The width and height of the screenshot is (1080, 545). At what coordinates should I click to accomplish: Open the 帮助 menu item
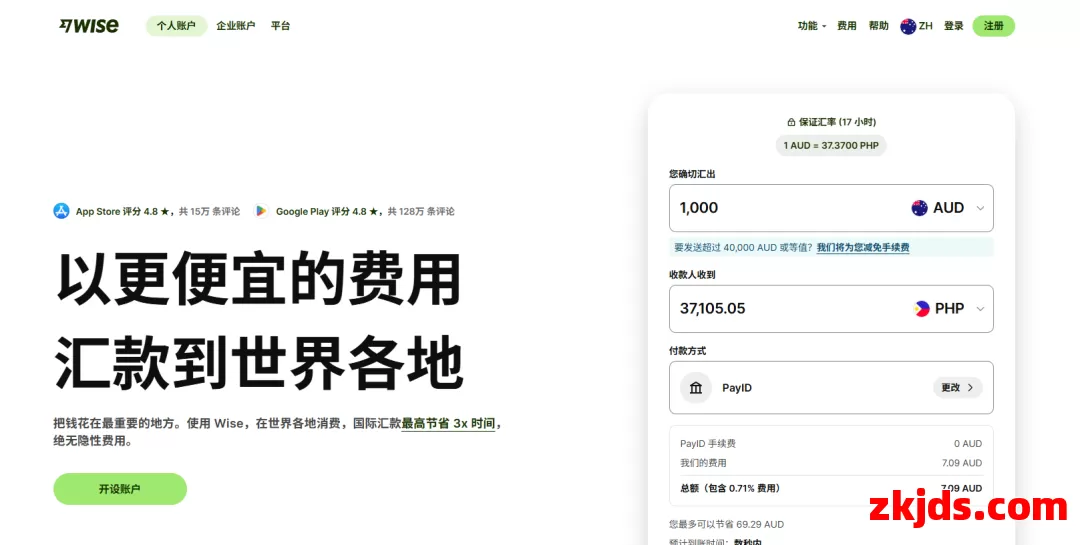point(878,25)
